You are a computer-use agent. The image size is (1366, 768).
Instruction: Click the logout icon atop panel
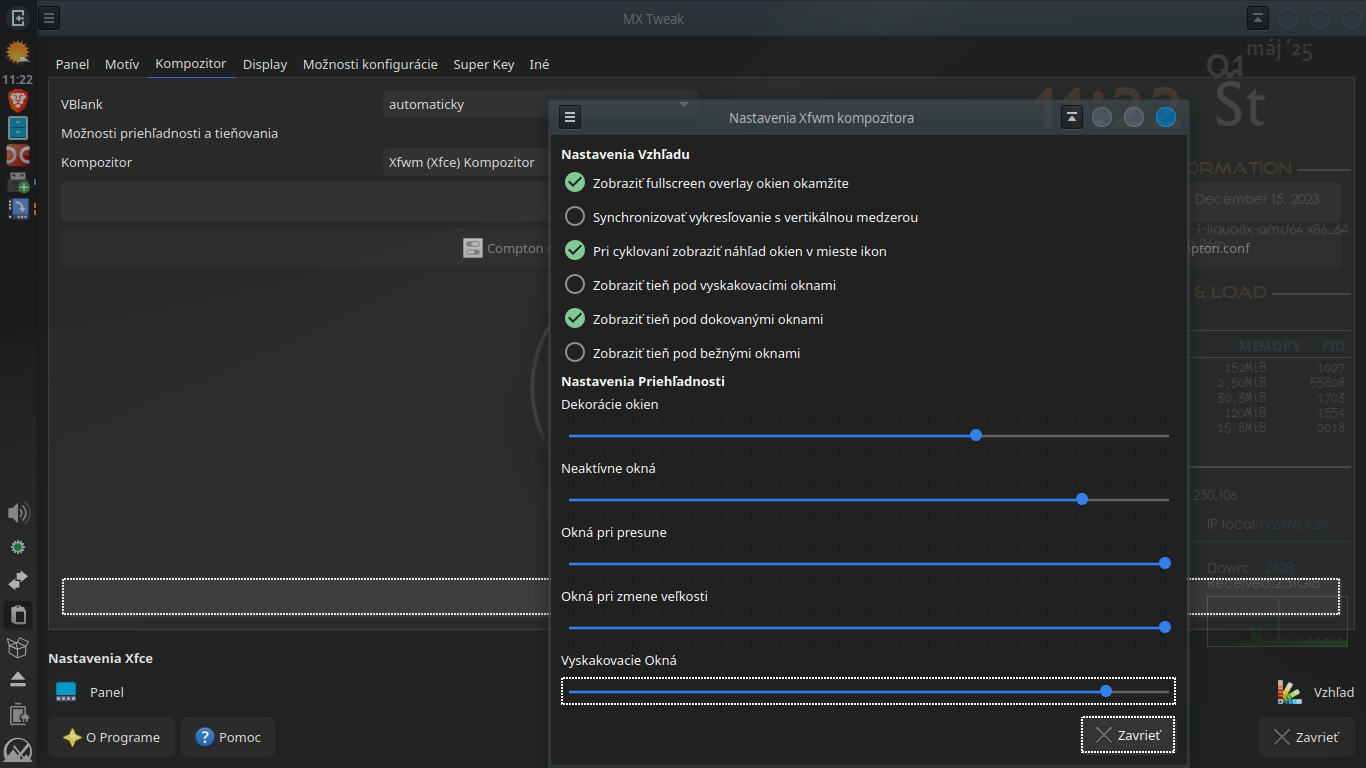[x=18, y=17]
